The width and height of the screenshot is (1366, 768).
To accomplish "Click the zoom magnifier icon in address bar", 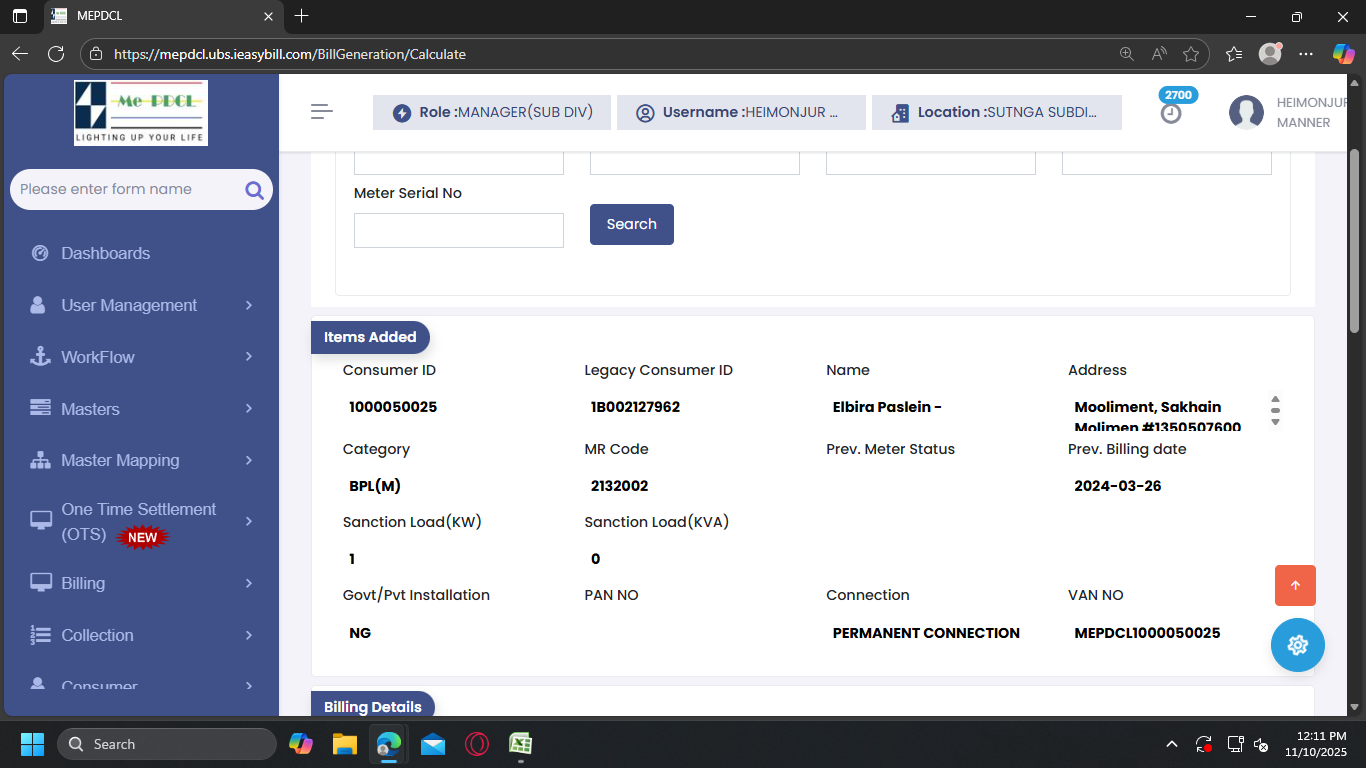I will click(x=1127, y=54).
